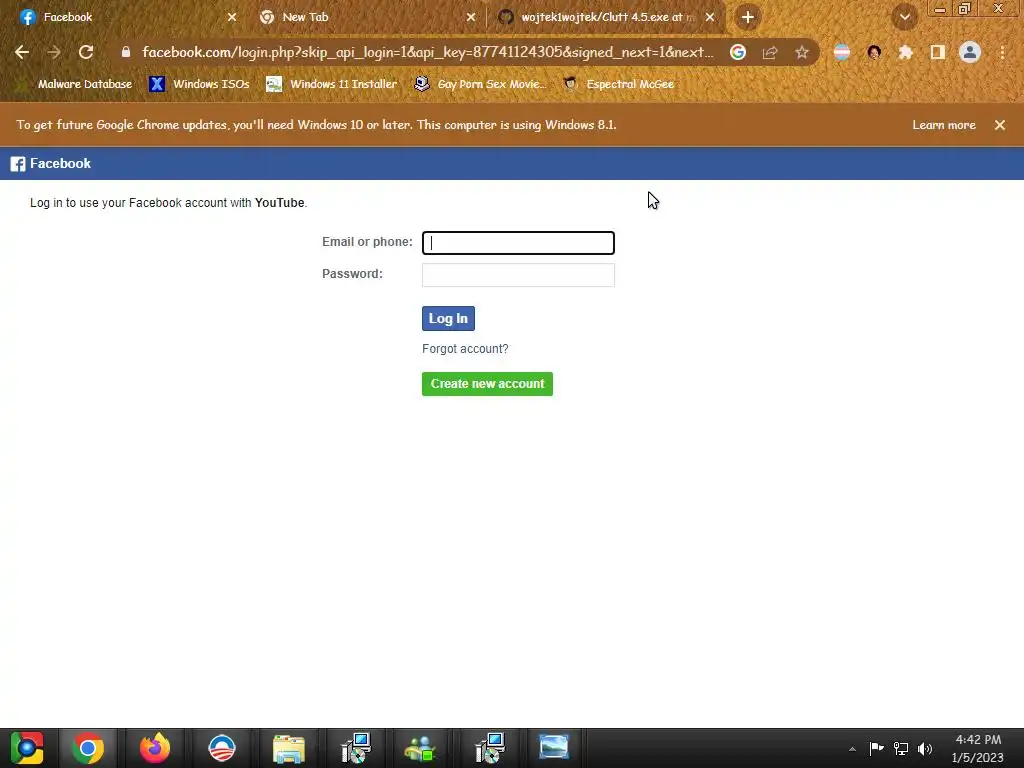Screen dimensions: 1024x768
Task: Open the second installer taskbar icon
Action: click(490, 748)
